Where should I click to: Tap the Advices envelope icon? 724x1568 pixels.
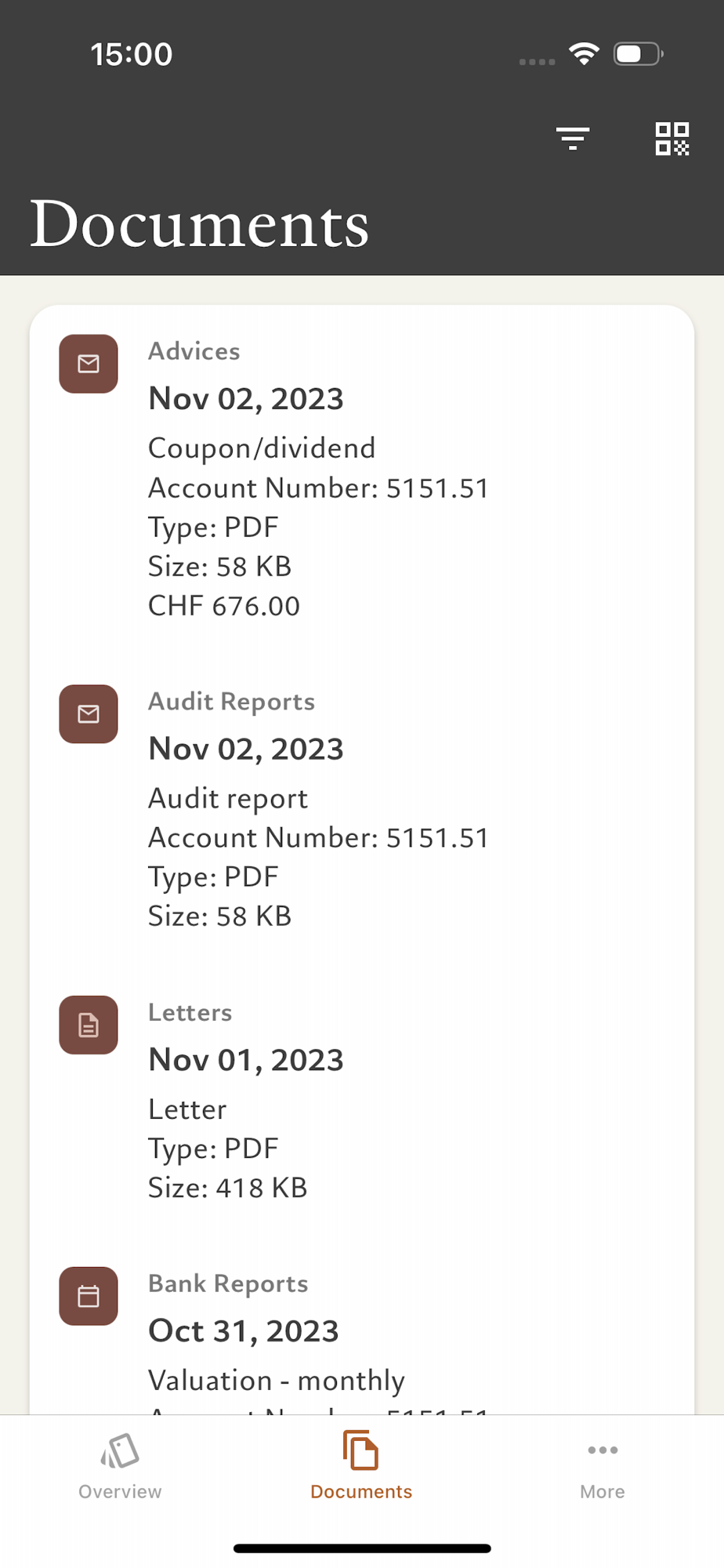pos(89,364)
